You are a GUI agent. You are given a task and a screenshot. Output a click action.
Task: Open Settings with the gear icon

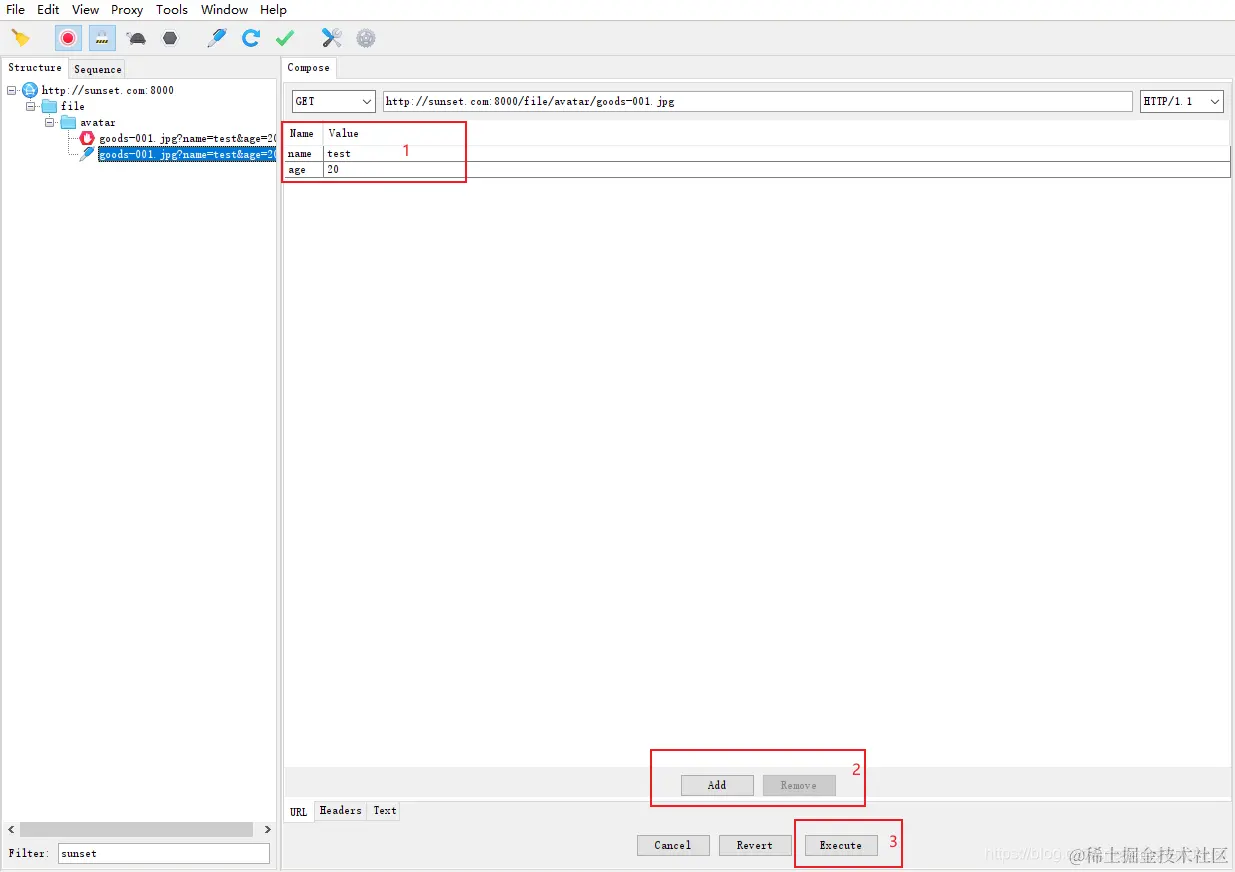pos(366,38)
